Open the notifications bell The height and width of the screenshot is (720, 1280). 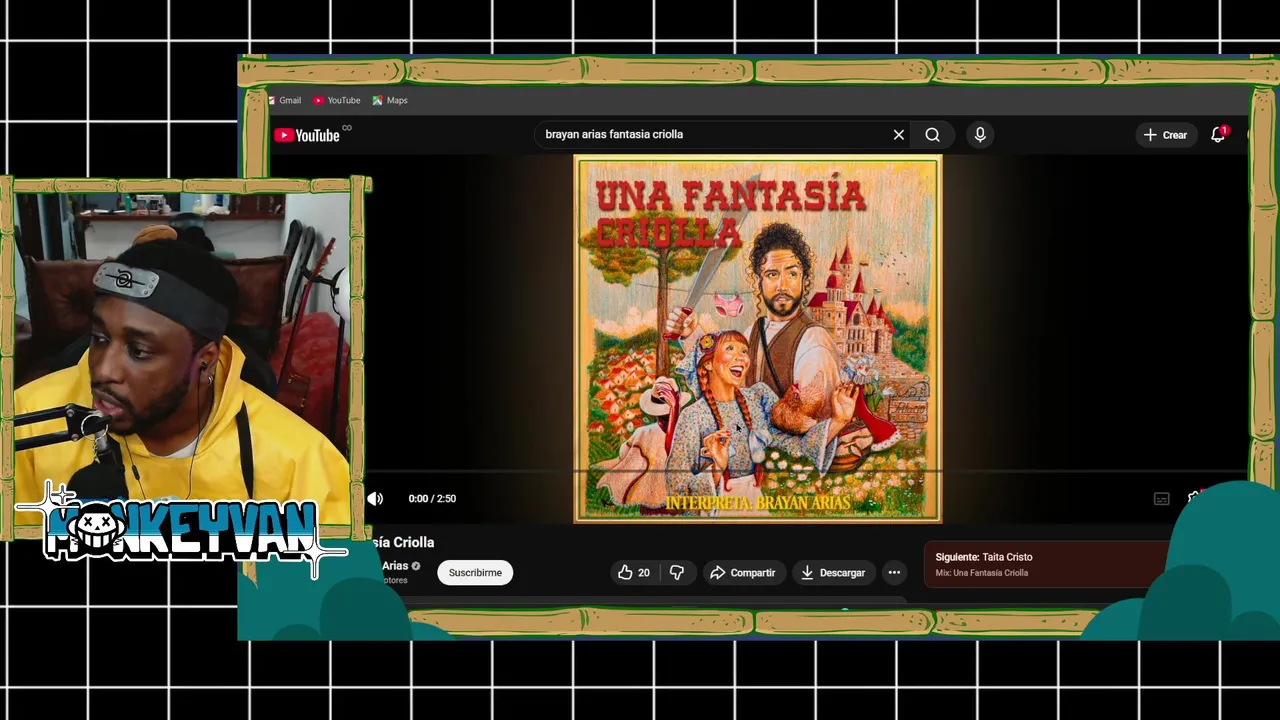pos(1218,134)
